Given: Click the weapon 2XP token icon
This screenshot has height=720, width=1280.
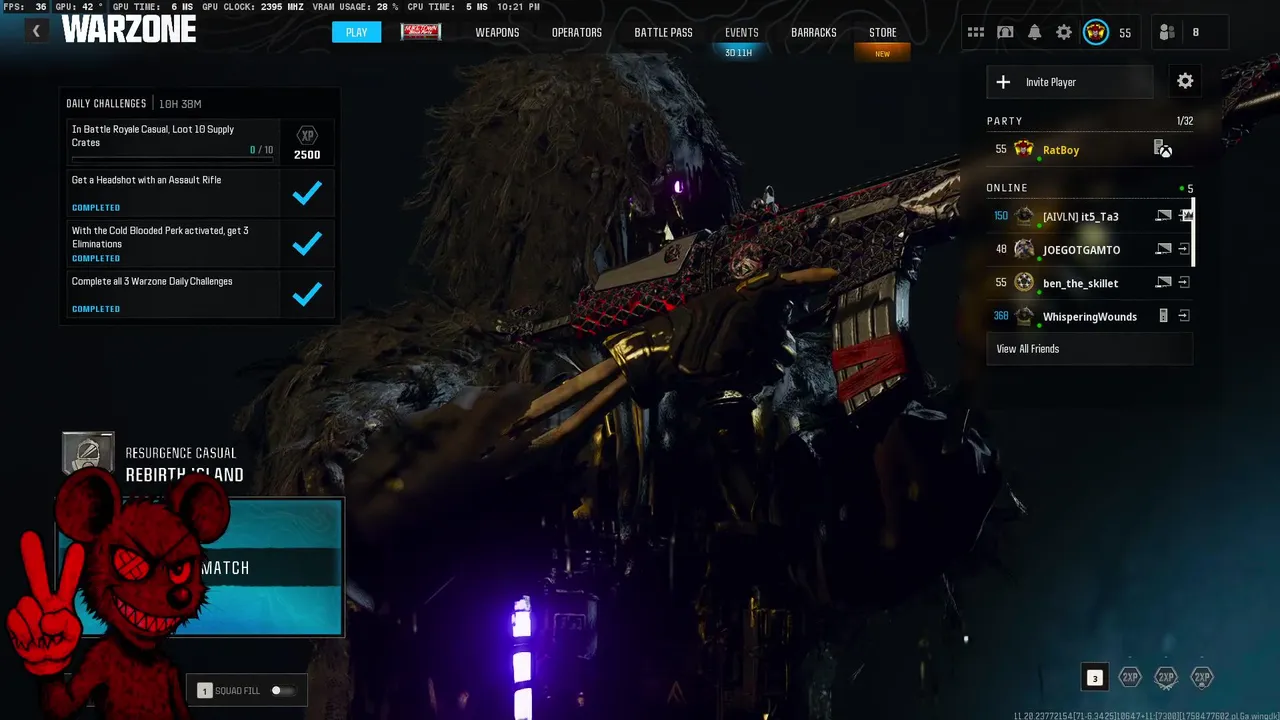Looking at the screenshot, I should pyautogui.click(x=1166, y=677).
